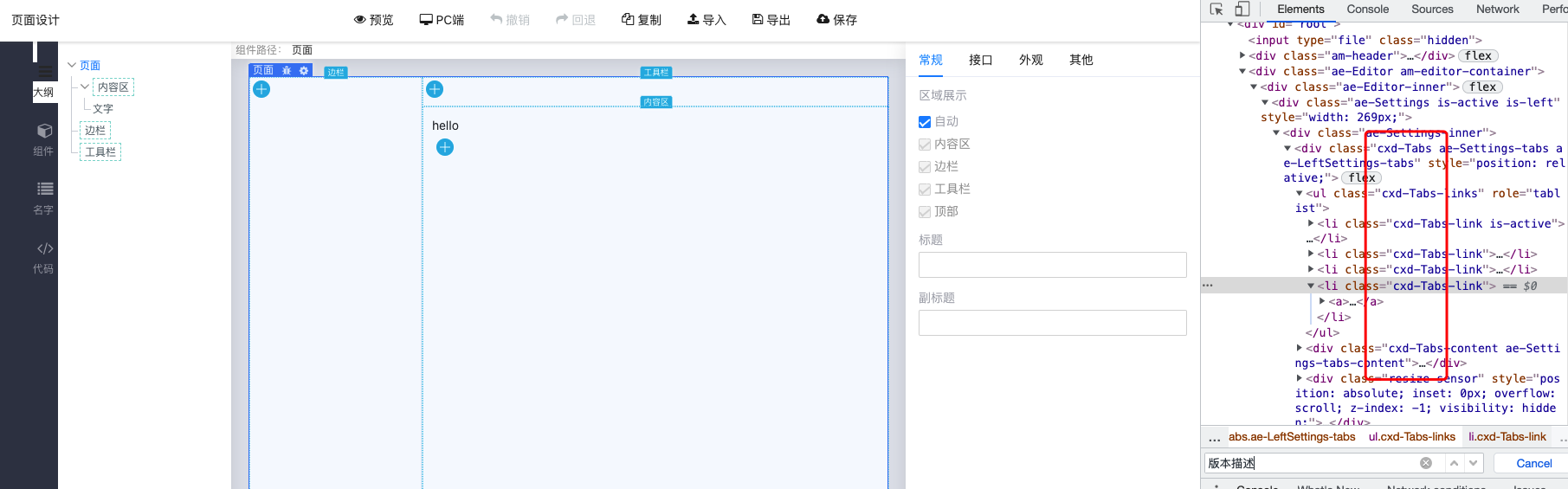The height and width of the screenshot is (489, 1568).
Task: Expand the cxd-Tabs-link is-active li node
Action: 1311,223
